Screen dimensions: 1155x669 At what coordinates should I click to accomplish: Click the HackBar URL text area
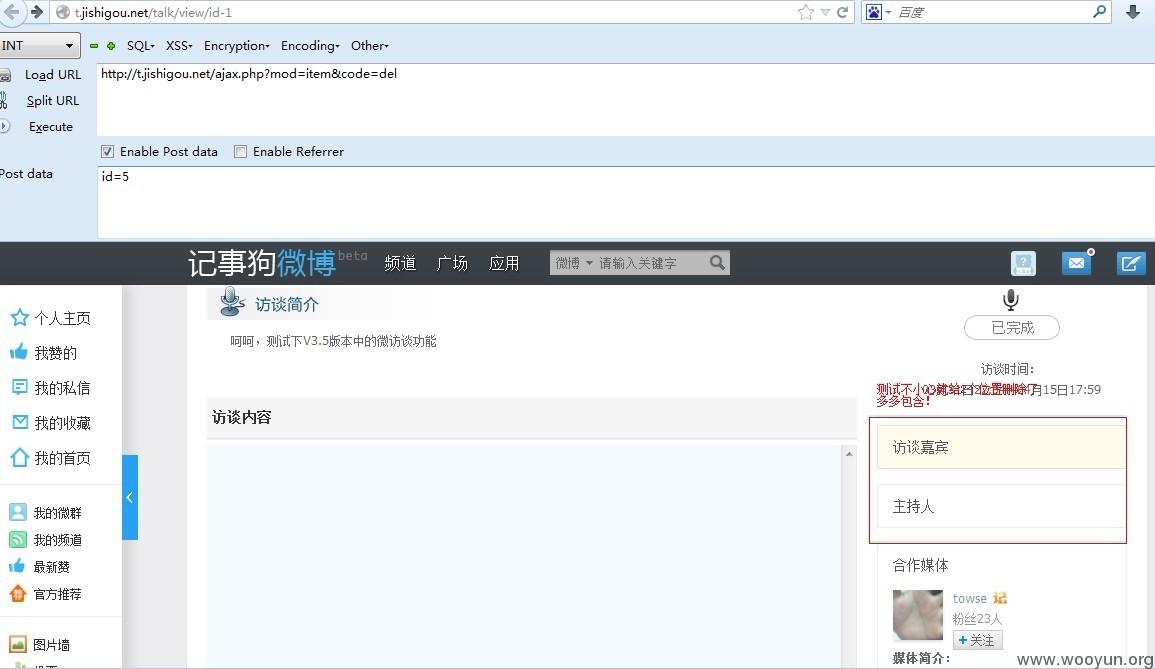pyautogui.click(x=625, y=99)
